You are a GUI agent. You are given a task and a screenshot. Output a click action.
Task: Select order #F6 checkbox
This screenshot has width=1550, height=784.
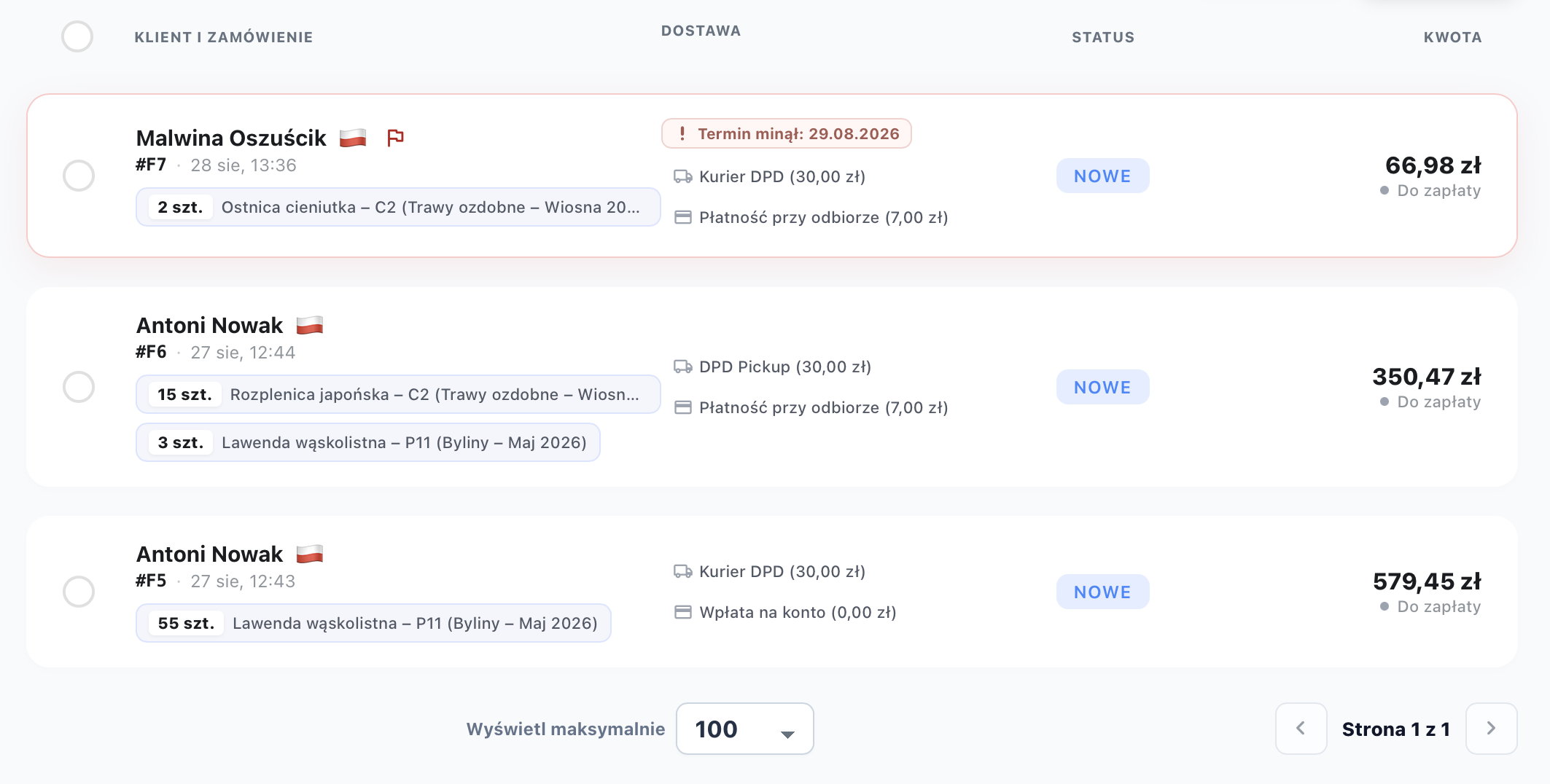[79, 387]
